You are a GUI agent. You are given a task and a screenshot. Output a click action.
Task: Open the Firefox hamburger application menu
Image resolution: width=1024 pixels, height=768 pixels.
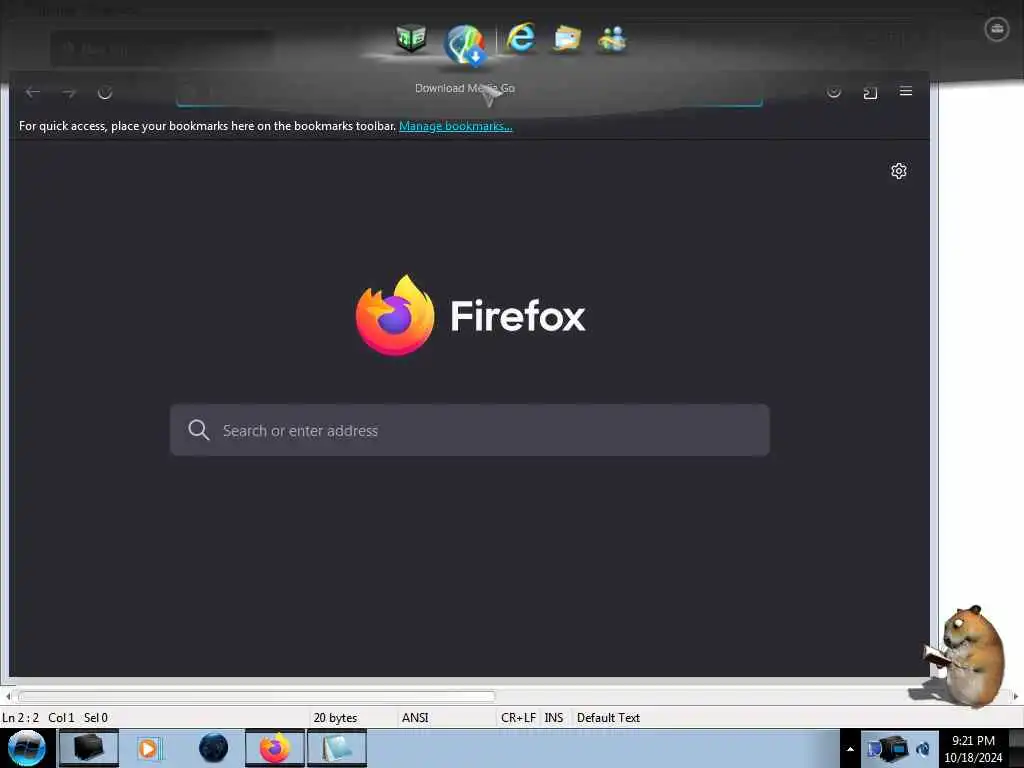point(906,91)
